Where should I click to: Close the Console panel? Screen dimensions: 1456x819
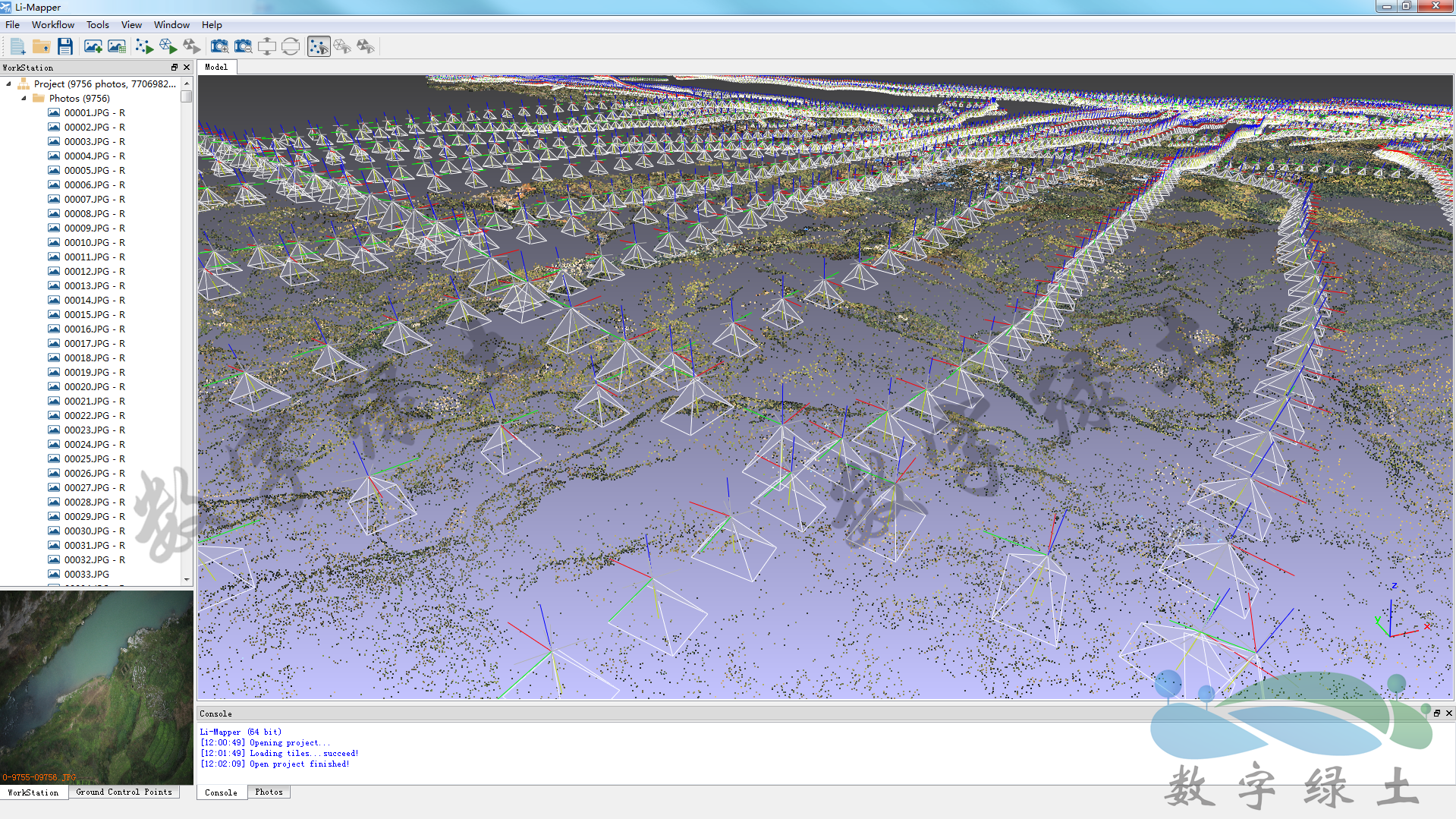[1449, 713]
